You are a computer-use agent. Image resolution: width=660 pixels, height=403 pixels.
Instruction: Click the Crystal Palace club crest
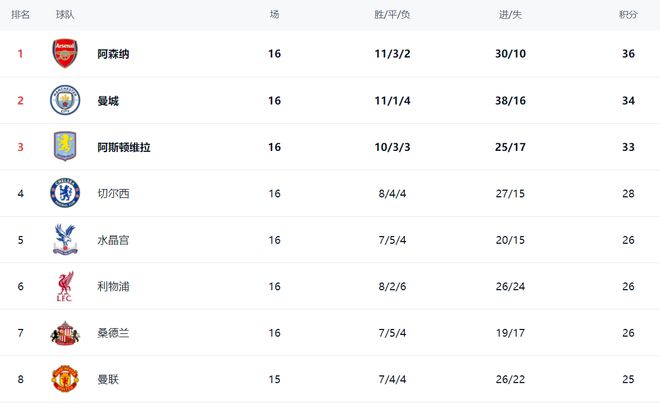[x=65, y=240]
